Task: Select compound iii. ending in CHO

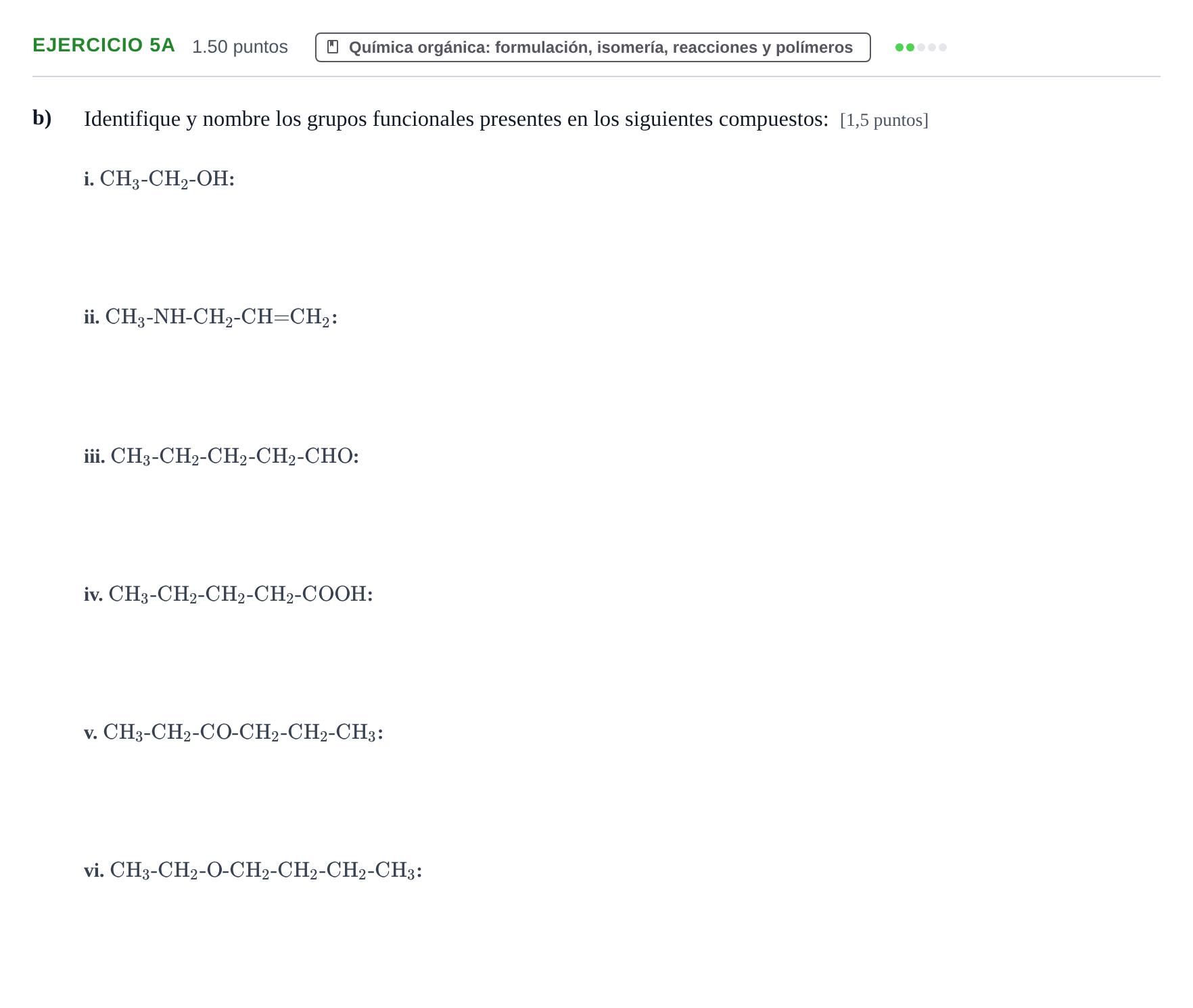Action: [x=222, y=457]
